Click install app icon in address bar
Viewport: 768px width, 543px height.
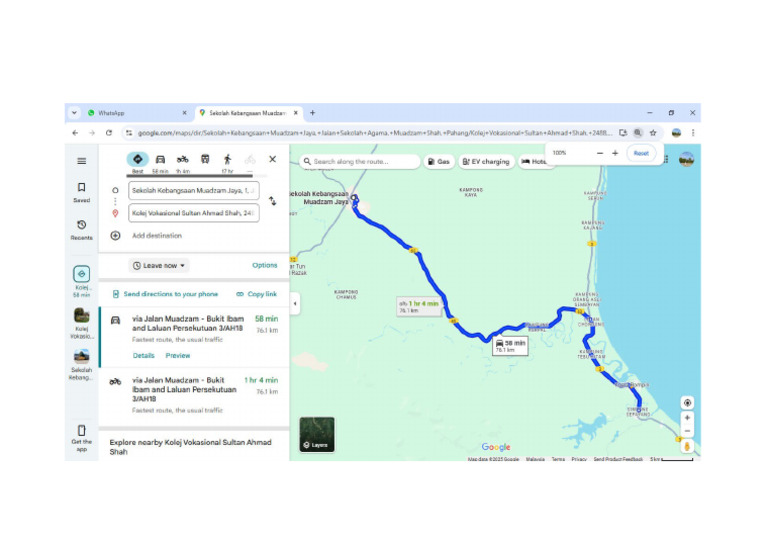tap(623, 133)
